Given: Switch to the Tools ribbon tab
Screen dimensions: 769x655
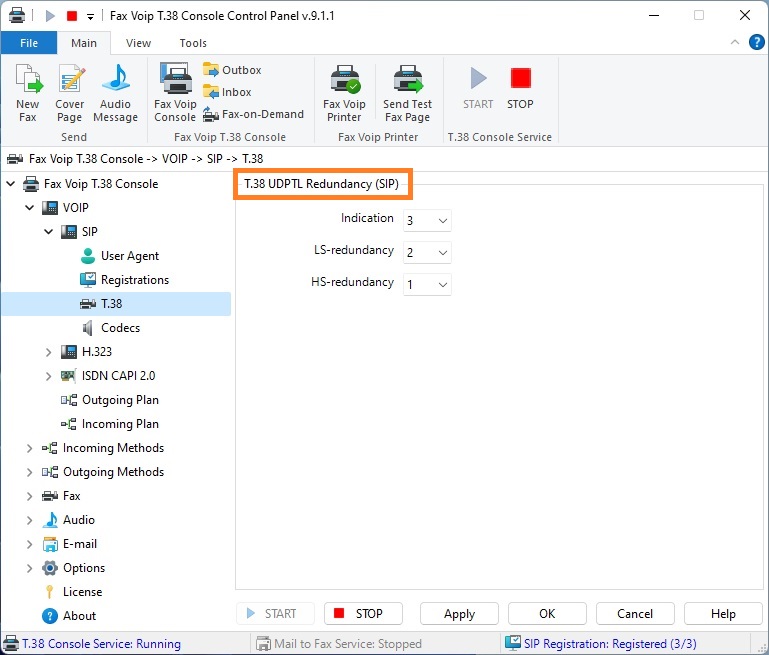Looking at the screenshot, I should tap(193, 43).
